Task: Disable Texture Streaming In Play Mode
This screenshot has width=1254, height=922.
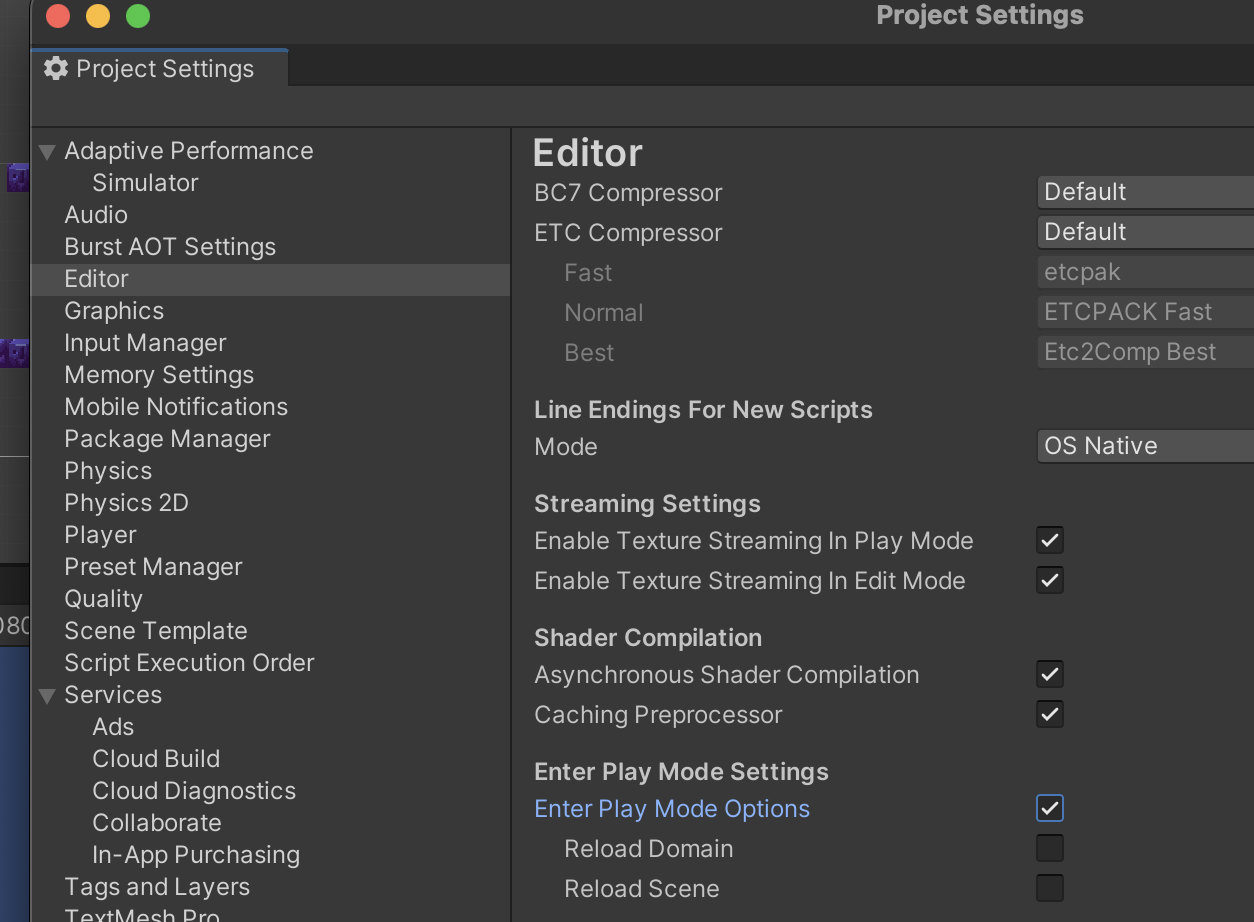Action: pos(1049,541)
